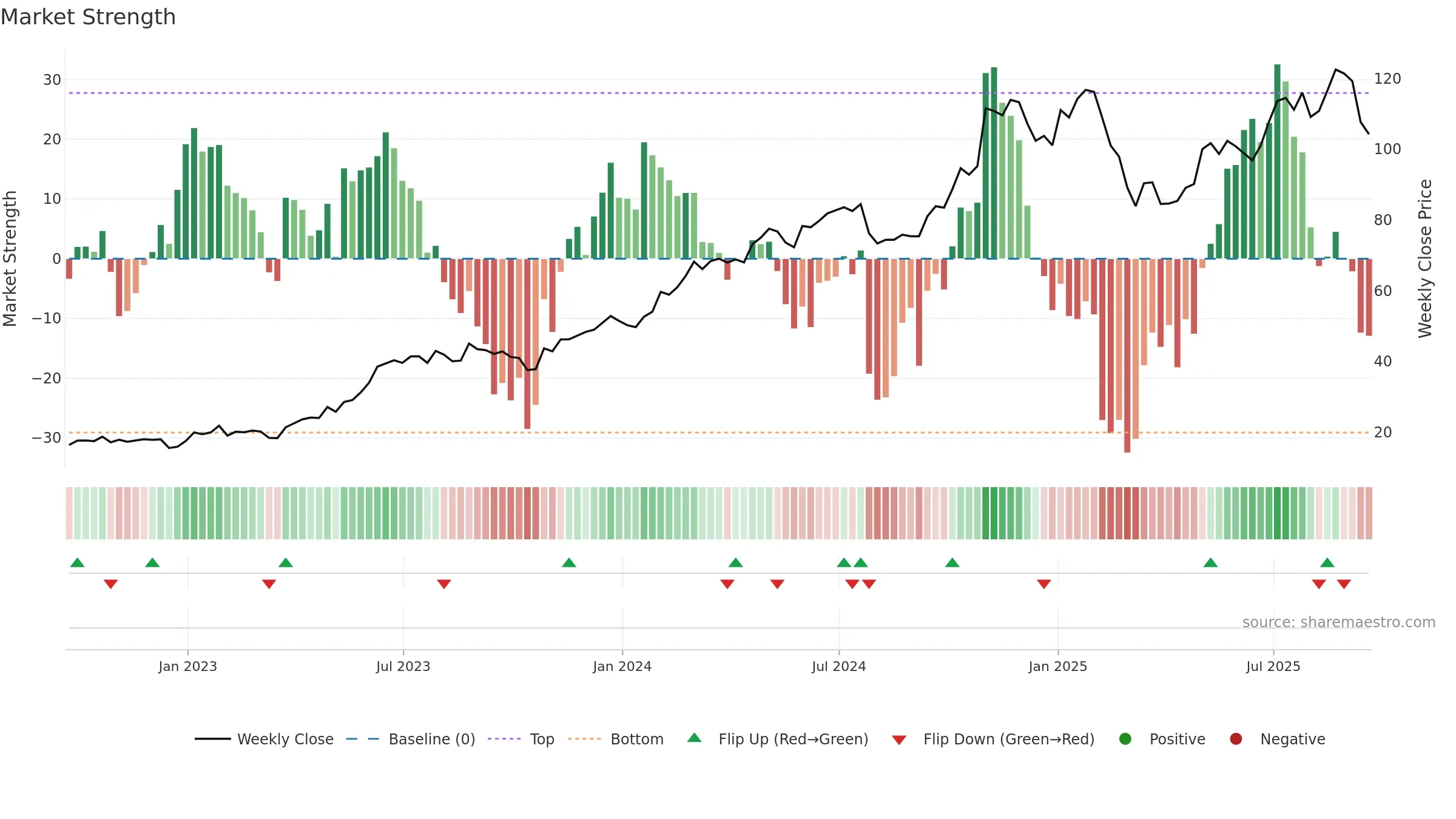Click the Jan 2023 x-axis label
Screen dimensions: 1456x819
[x=188, y=667]
